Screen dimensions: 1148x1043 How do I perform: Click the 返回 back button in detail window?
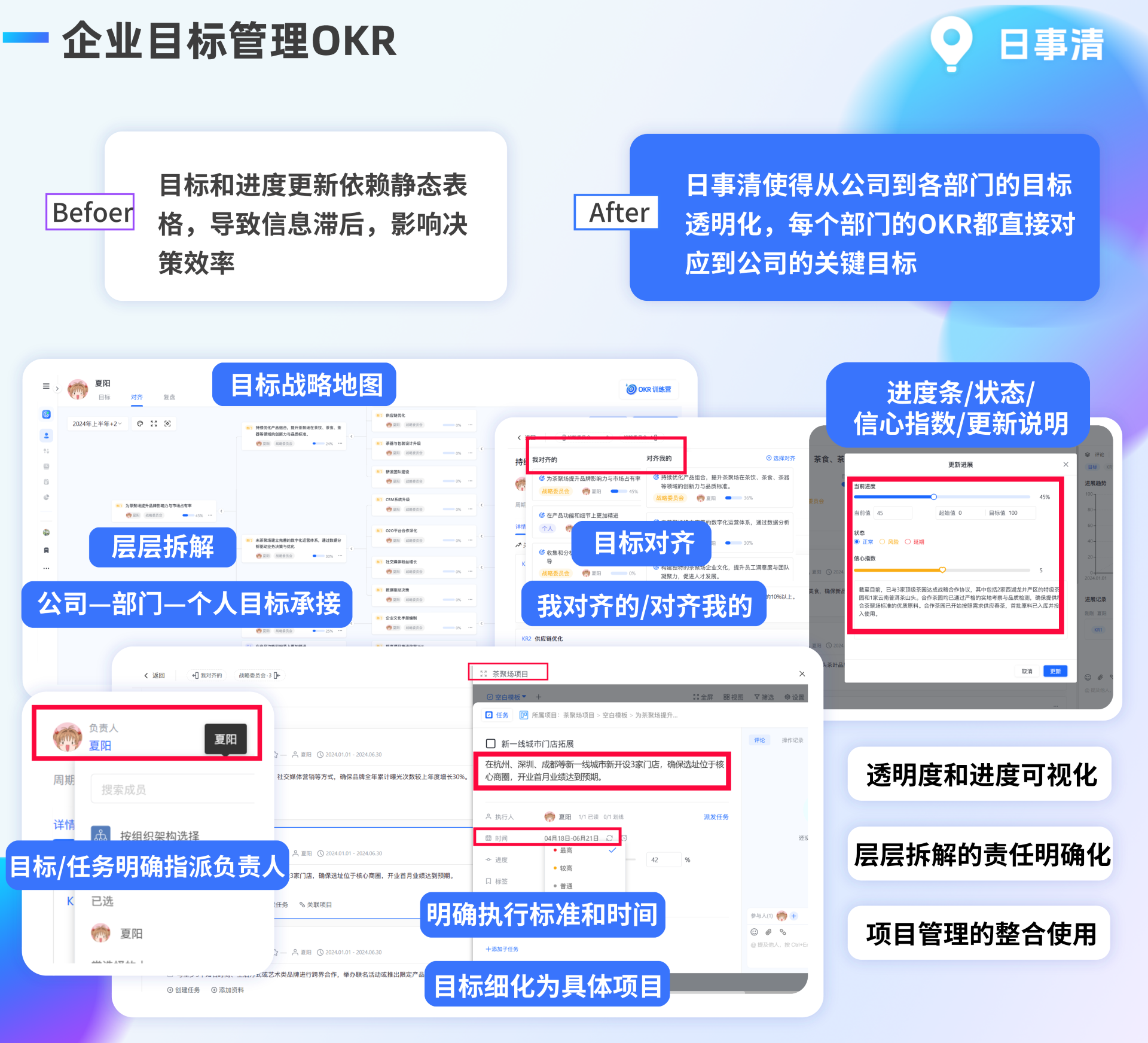(x=154, y=675)
